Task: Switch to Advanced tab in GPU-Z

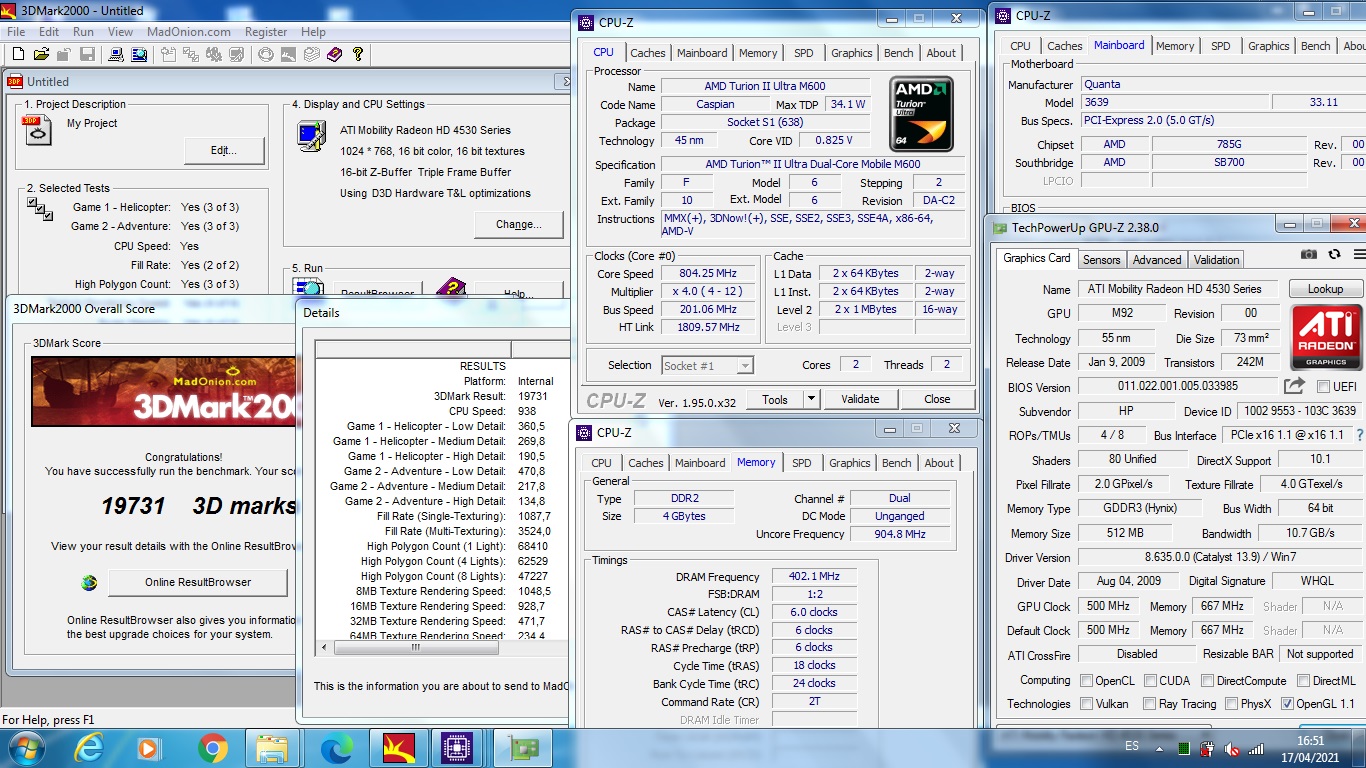Action: 1157,260
